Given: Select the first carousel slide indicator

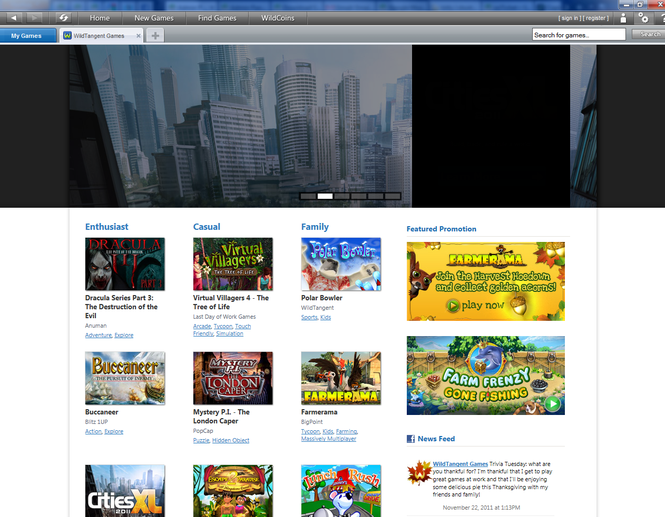Looking at the screenshot, I should [308, 196].
